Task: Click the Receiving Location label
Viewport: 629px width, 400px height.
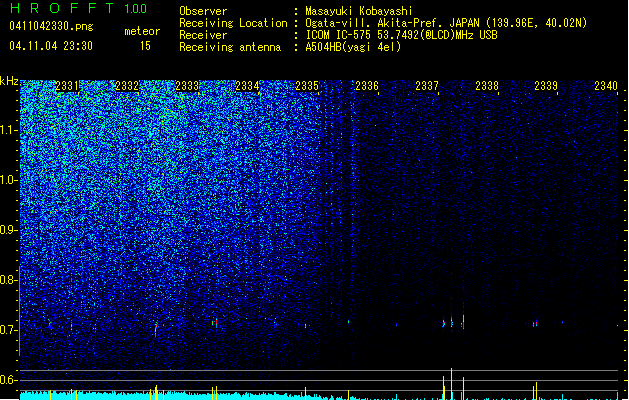Action: [233, 23]
